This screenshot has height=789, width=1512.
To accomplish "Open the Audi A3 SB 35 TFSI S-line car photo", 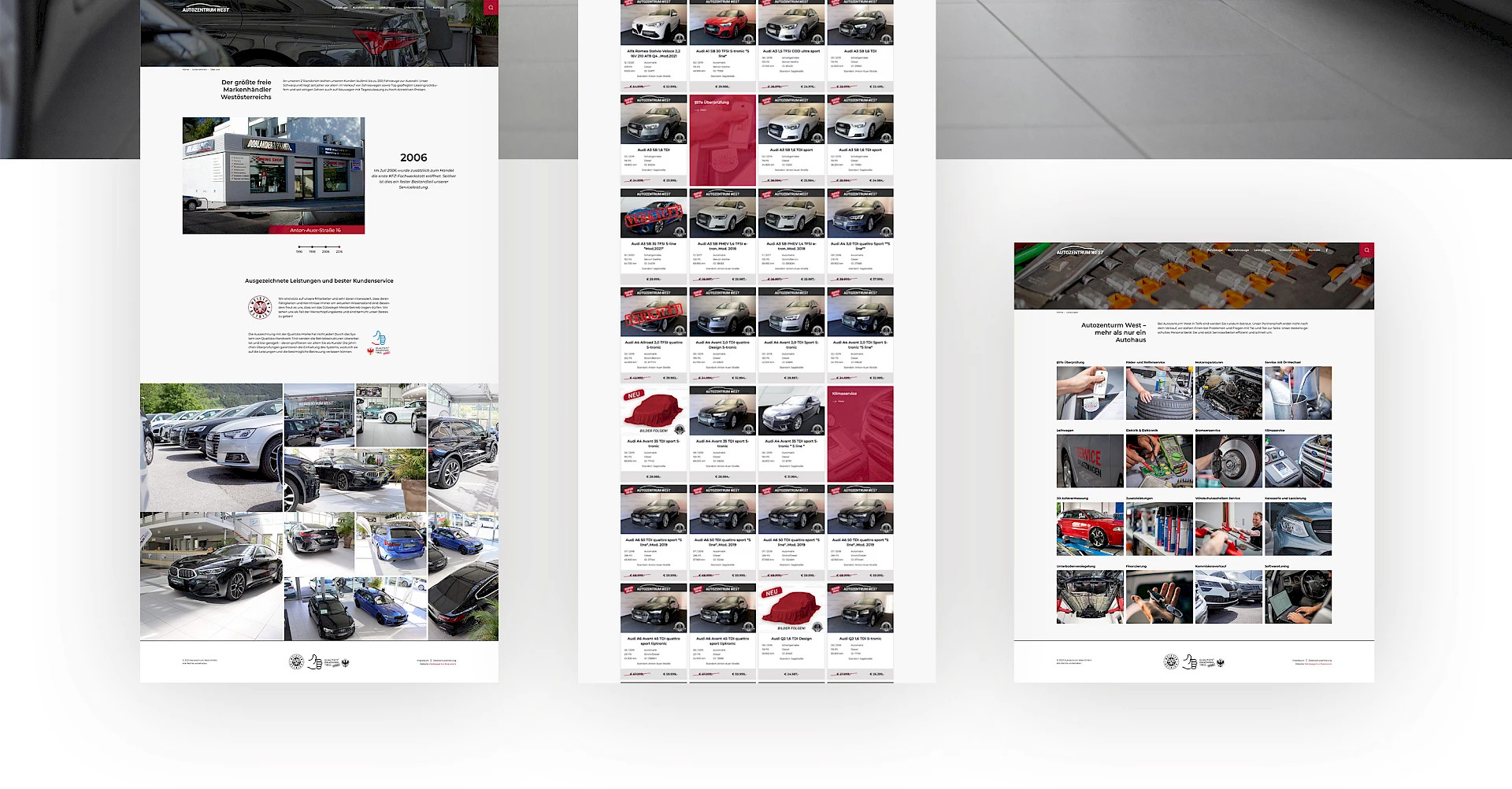I will click(654, 214).
